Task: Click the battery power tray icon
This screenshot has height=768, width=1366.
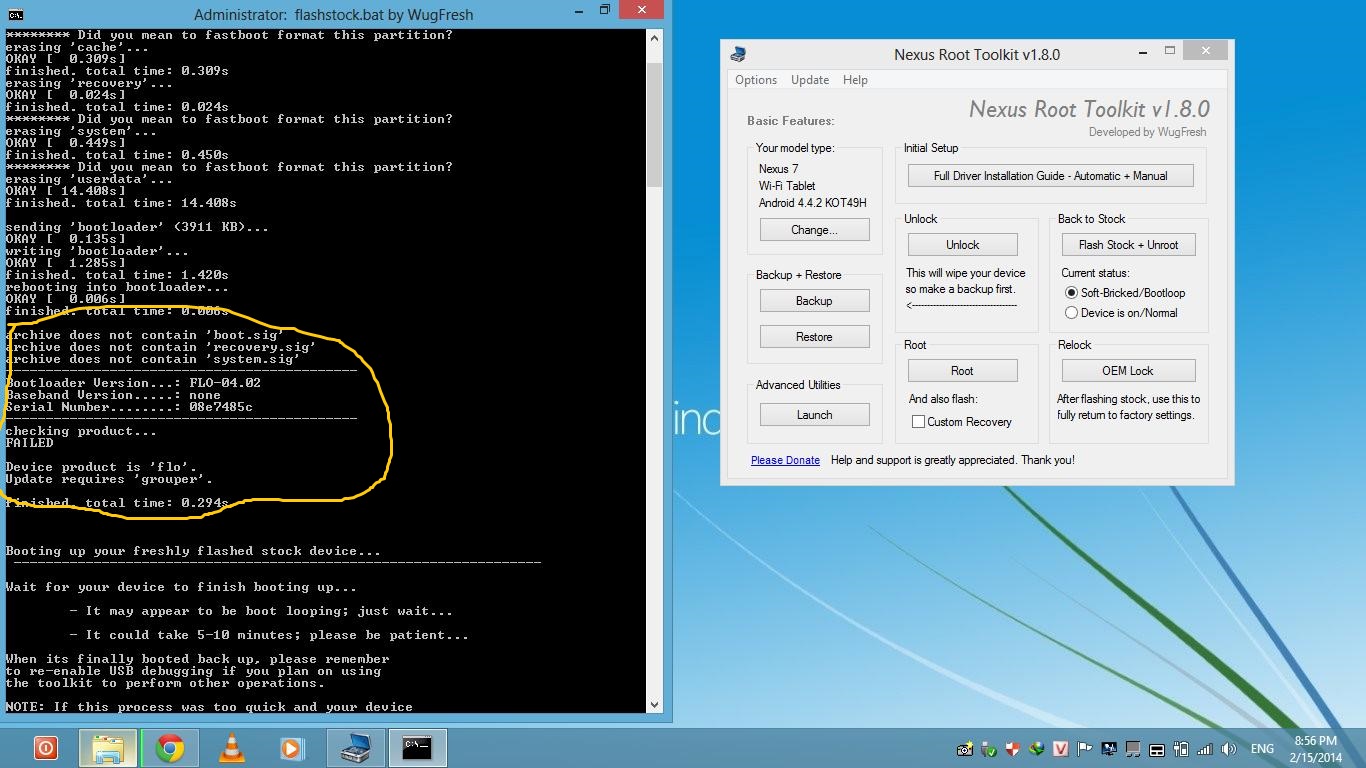Action: click(1181, 749)
